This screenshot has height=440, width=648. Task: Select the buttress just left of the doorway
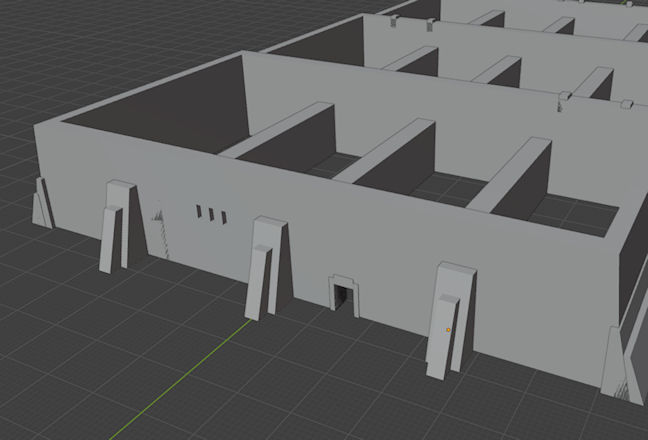point(264,267)
